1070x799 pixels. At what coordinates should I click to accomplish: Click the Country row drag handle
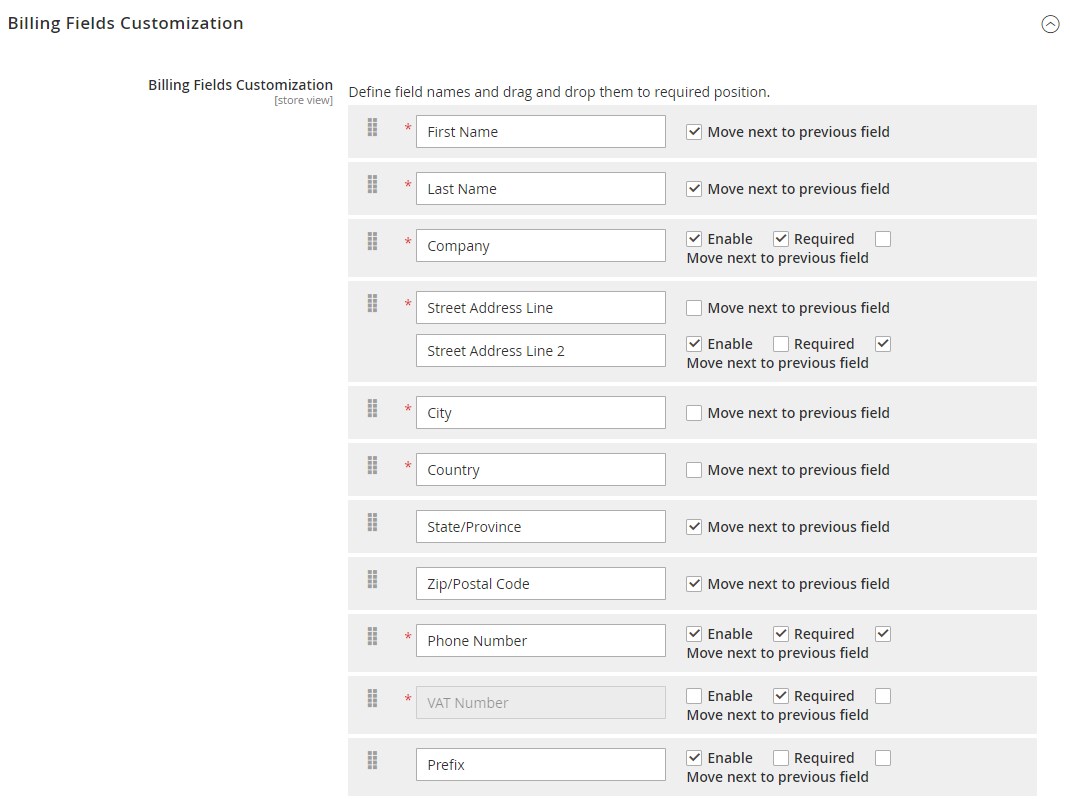pos(372,465)
